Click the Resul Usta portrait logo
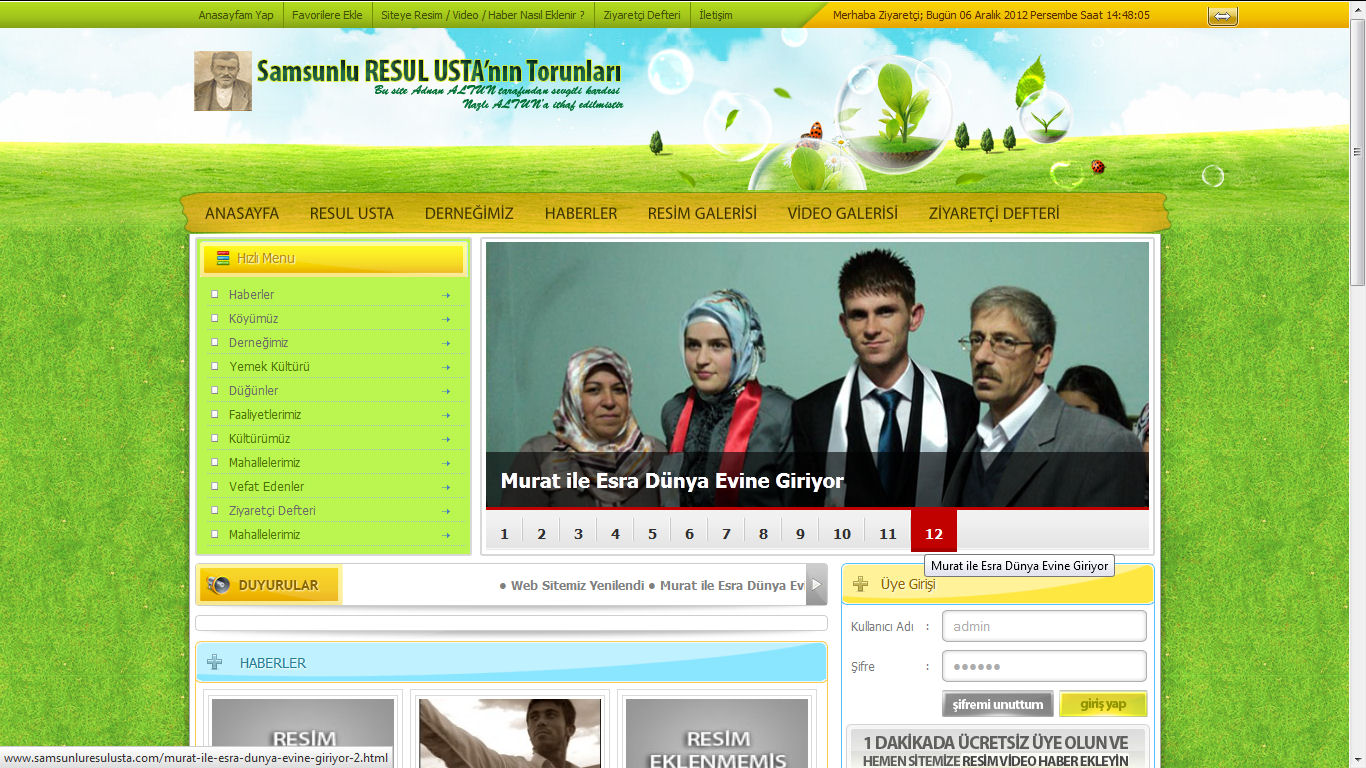Viewport: 1366px width, 768px height. pos(223,81)
